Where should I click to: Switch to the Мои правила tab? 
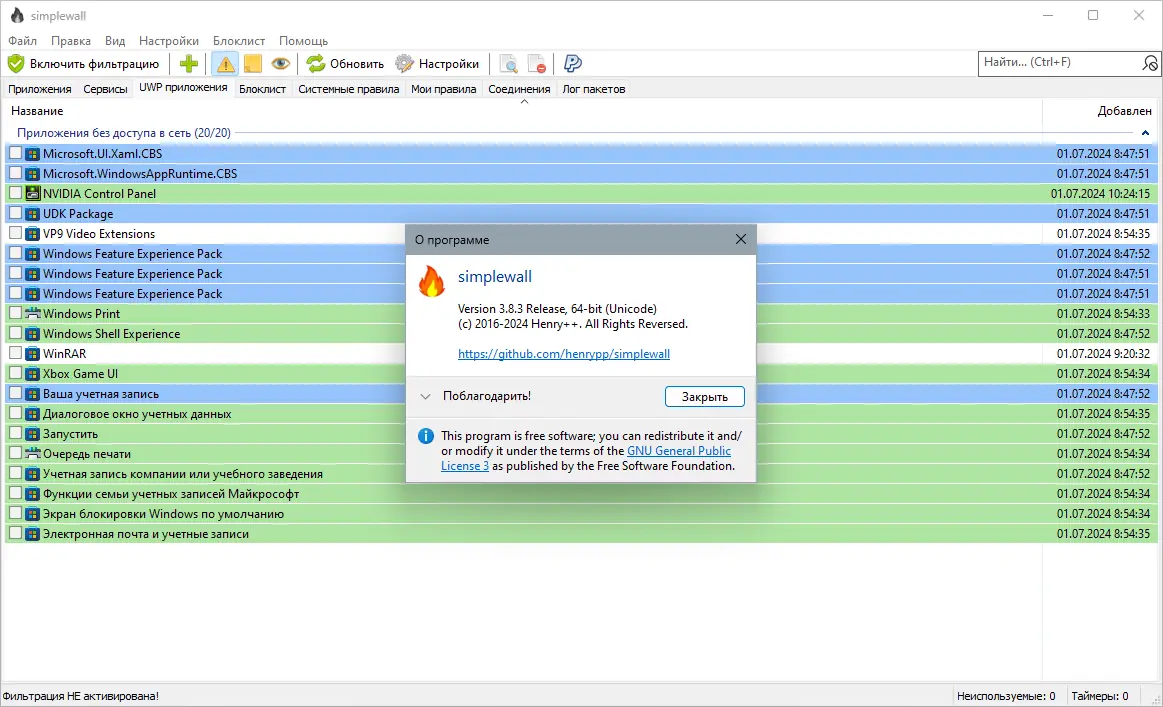[444, 89]
